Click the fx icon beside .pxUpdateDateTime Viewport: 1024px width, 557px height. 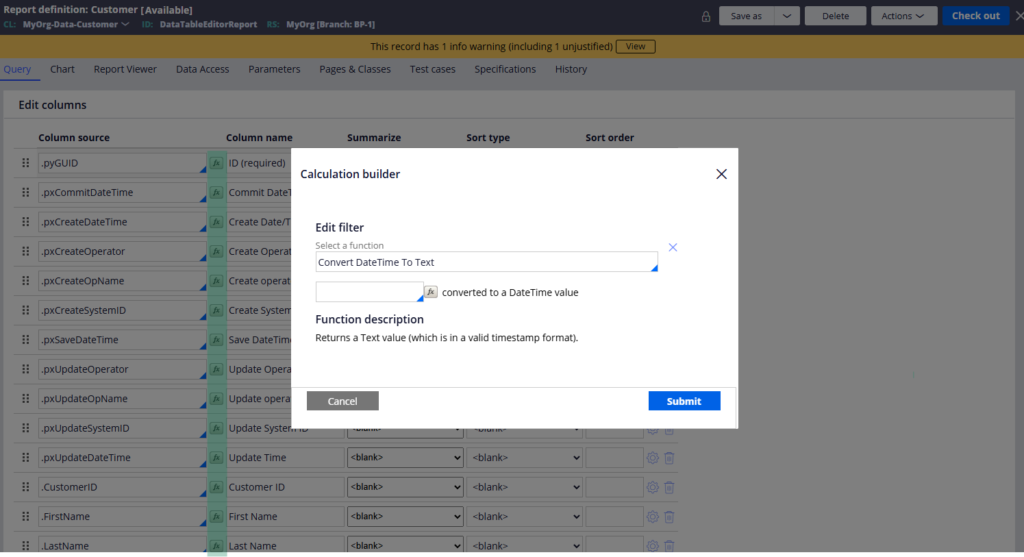coord(216,458)
